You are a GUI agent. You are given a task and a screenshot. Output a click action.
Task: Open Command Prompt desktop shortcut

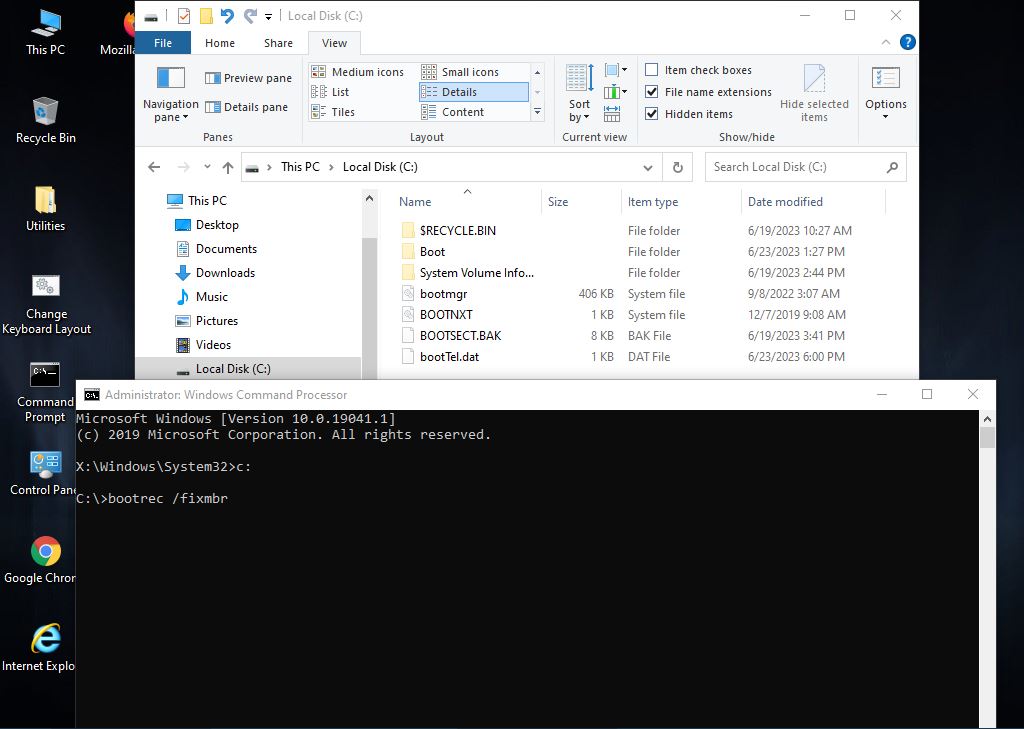tap(45, 391)
